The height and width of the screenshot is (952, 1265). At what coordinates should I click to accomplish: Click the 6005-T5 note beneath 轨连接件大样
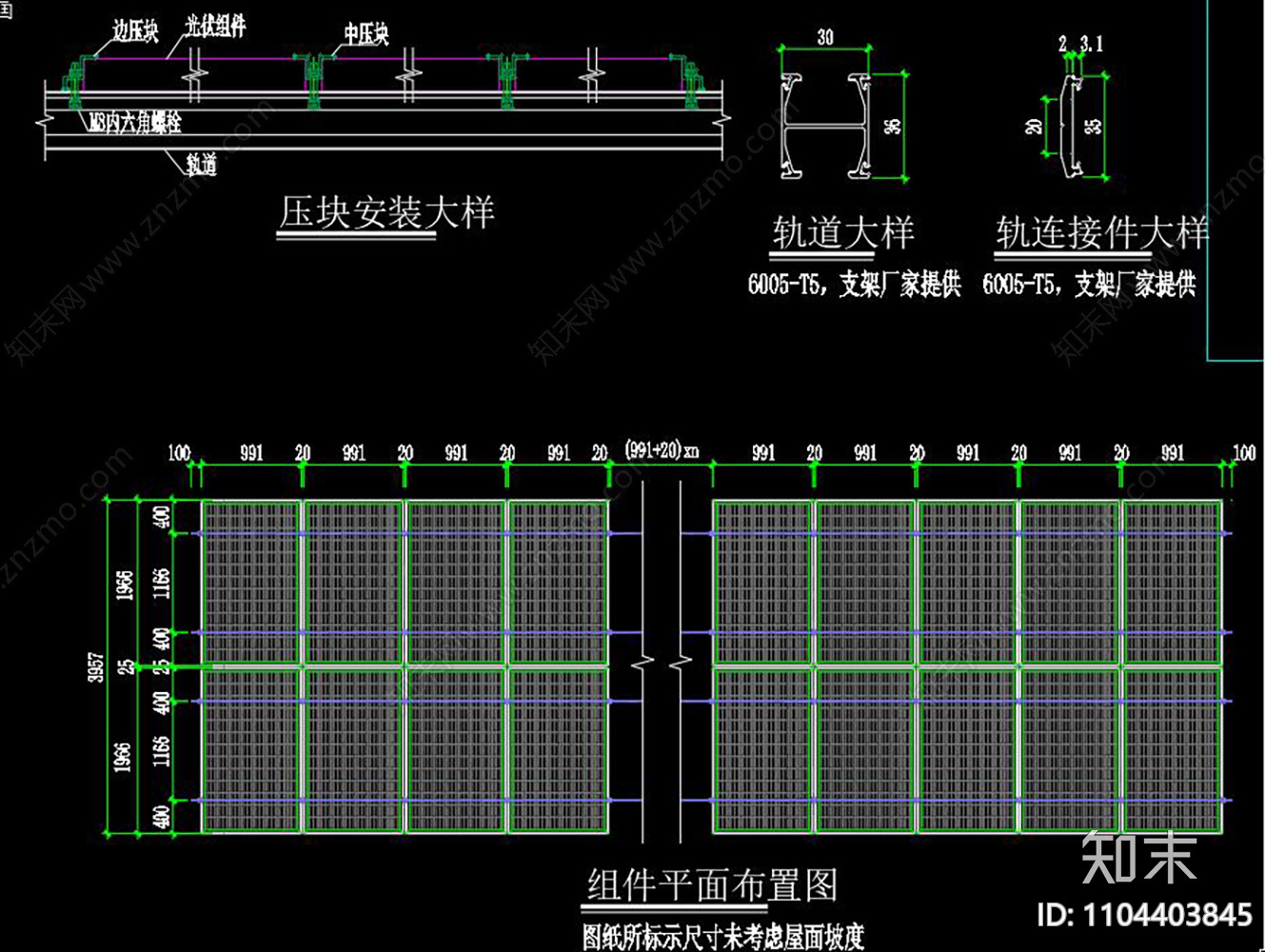click(x=1090, y=284)
